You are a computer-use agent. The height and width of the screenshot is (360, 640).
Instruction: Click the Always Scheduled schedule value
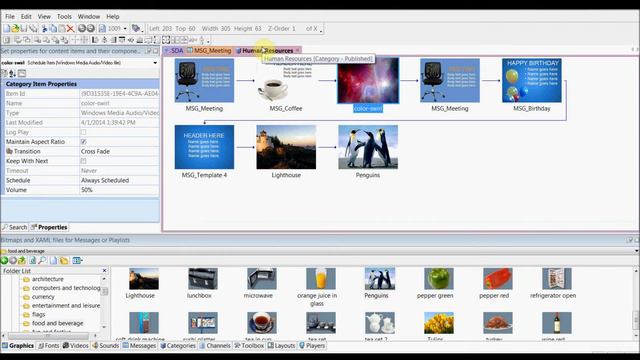pos(119,180)
